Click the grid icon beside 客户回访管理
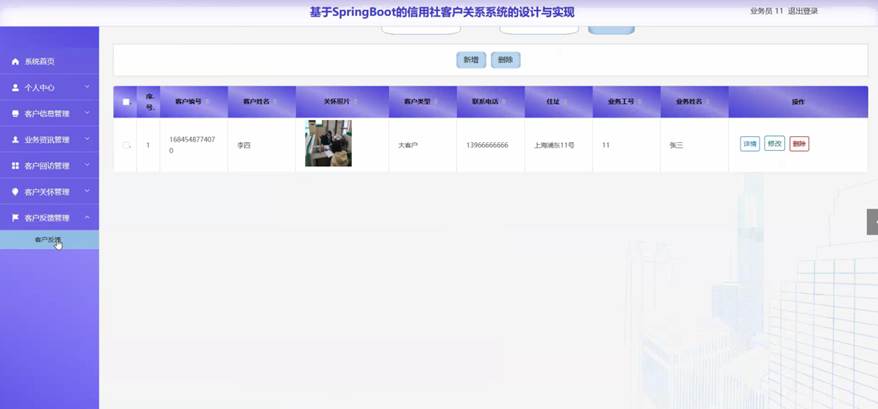The width and height of the screenshot is (878, 409). click(15, 166)
